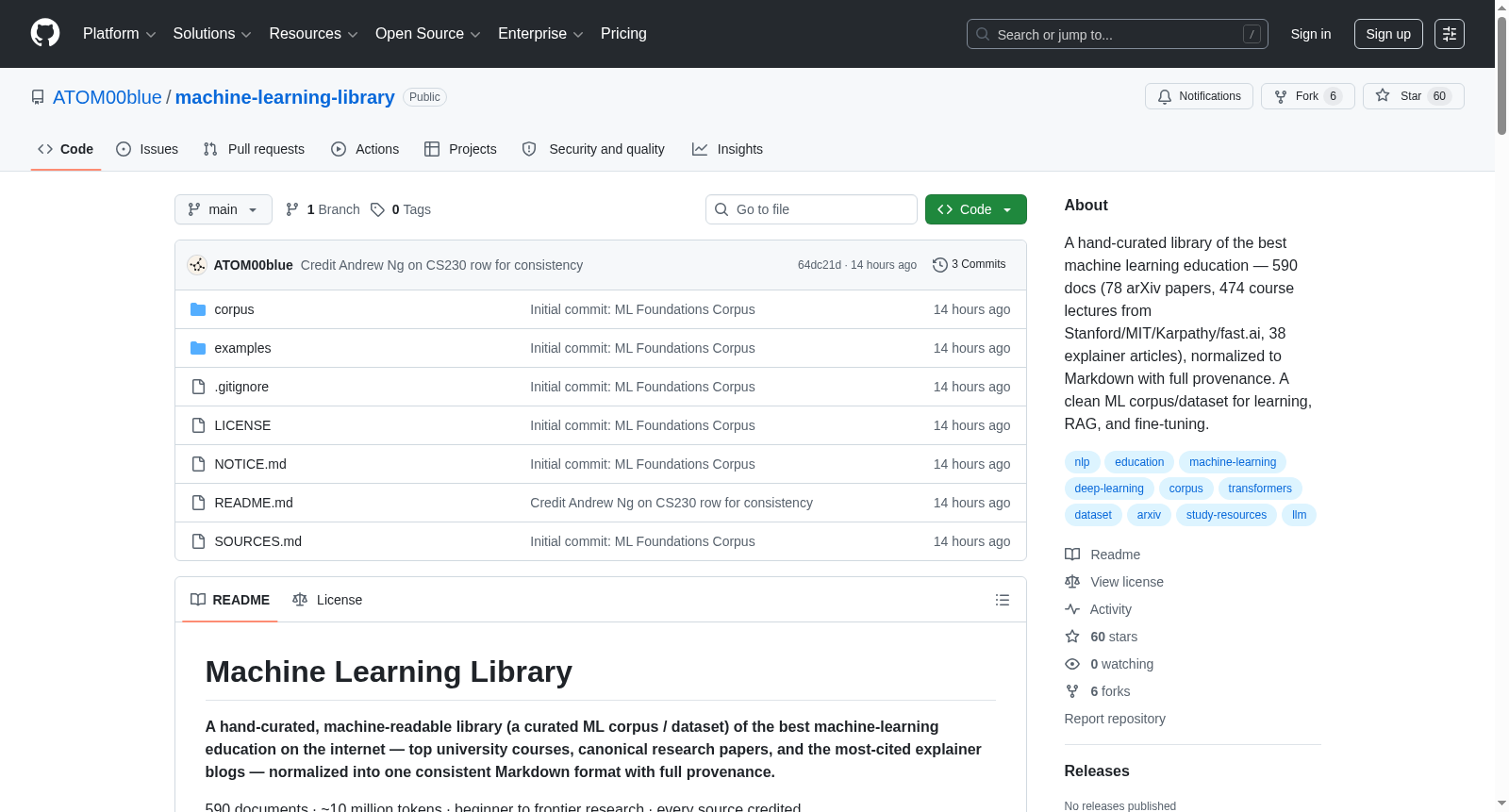Switch to the Pull requests tab
This screenshot has width=1509, height=812.
(x=254, y=149)
